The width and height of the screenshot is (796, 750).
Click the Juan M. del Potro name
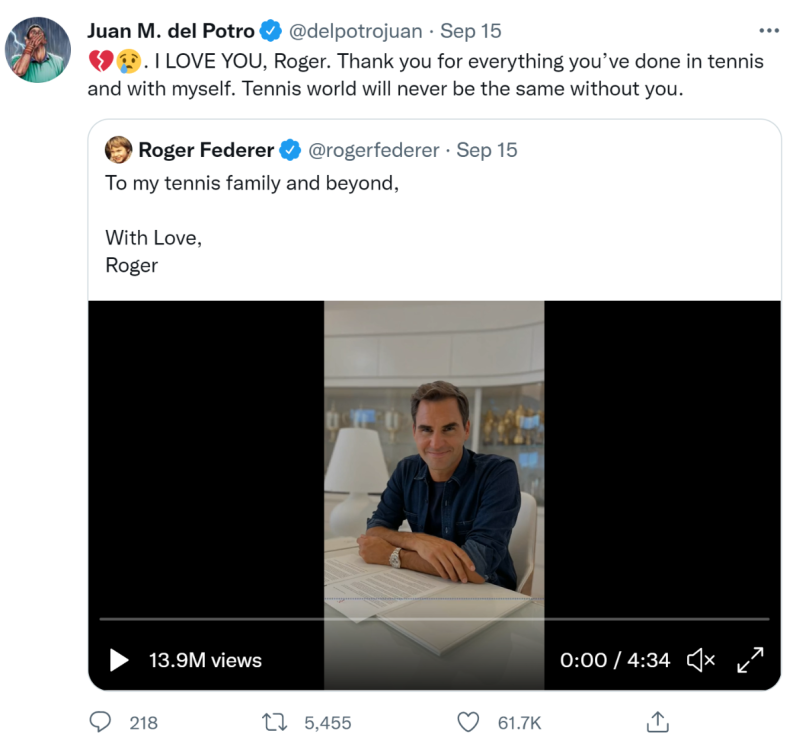[170, 31]
